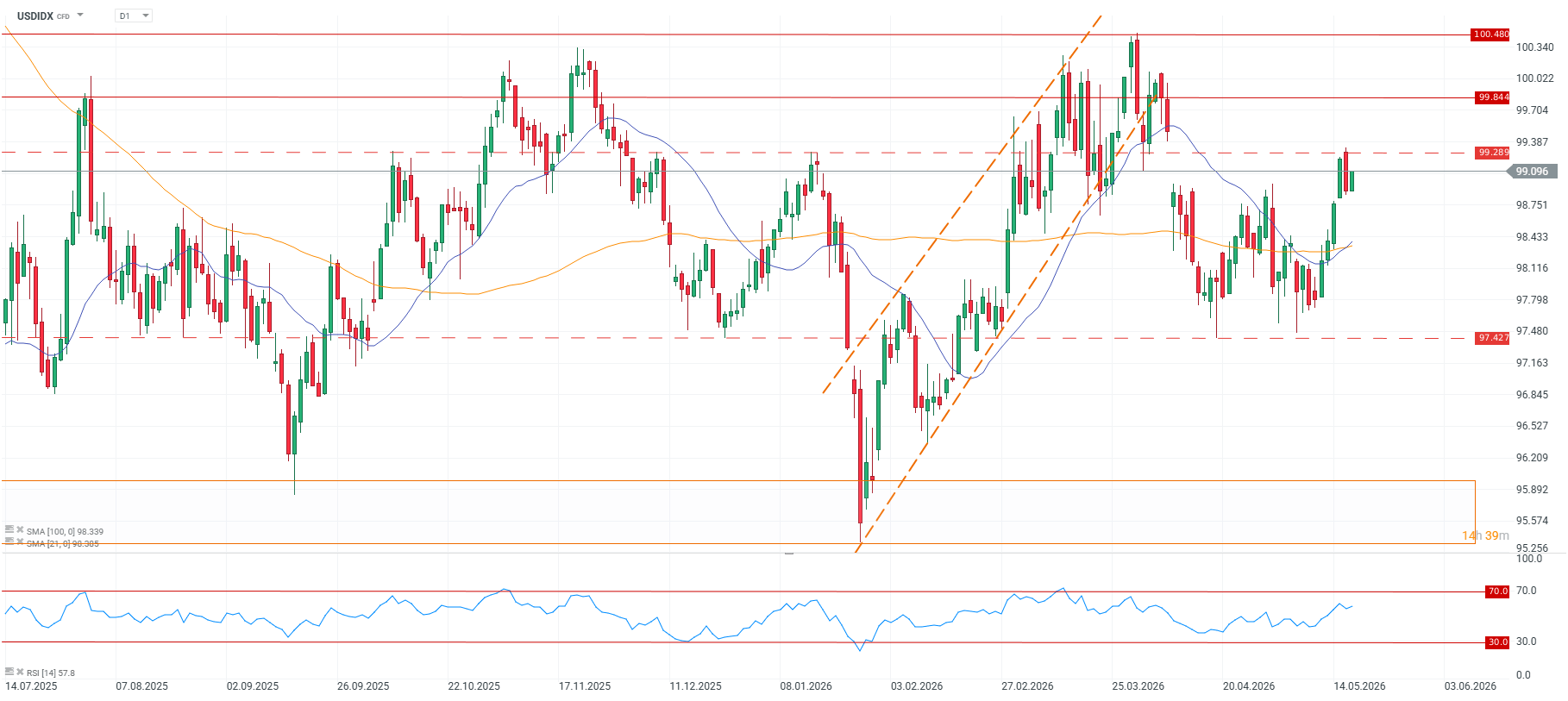The image size is (1568, 701).
Task: Select the 99.844 horizontal level label
Action: tap(1492, 97)
